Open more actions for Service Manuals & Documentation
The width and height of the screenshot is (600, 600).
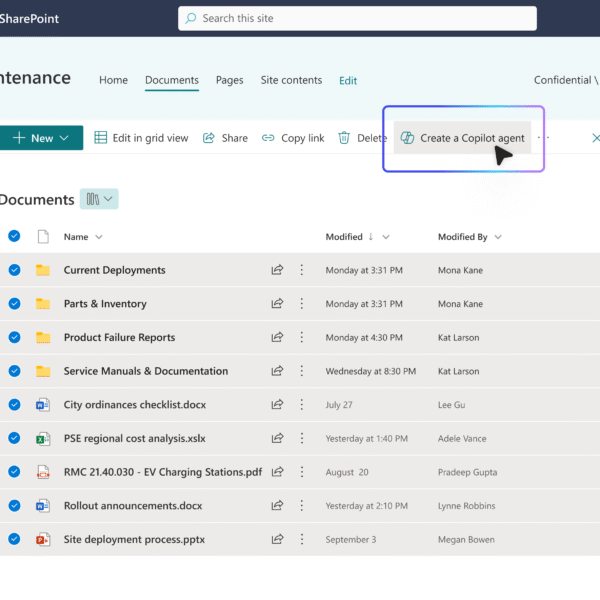click(302, 371)
